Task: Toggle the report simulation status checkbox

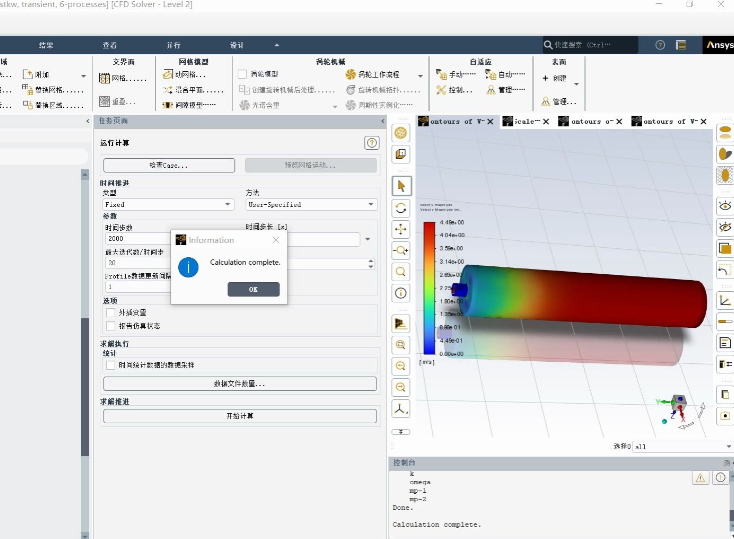Action: tap(110, 326)
